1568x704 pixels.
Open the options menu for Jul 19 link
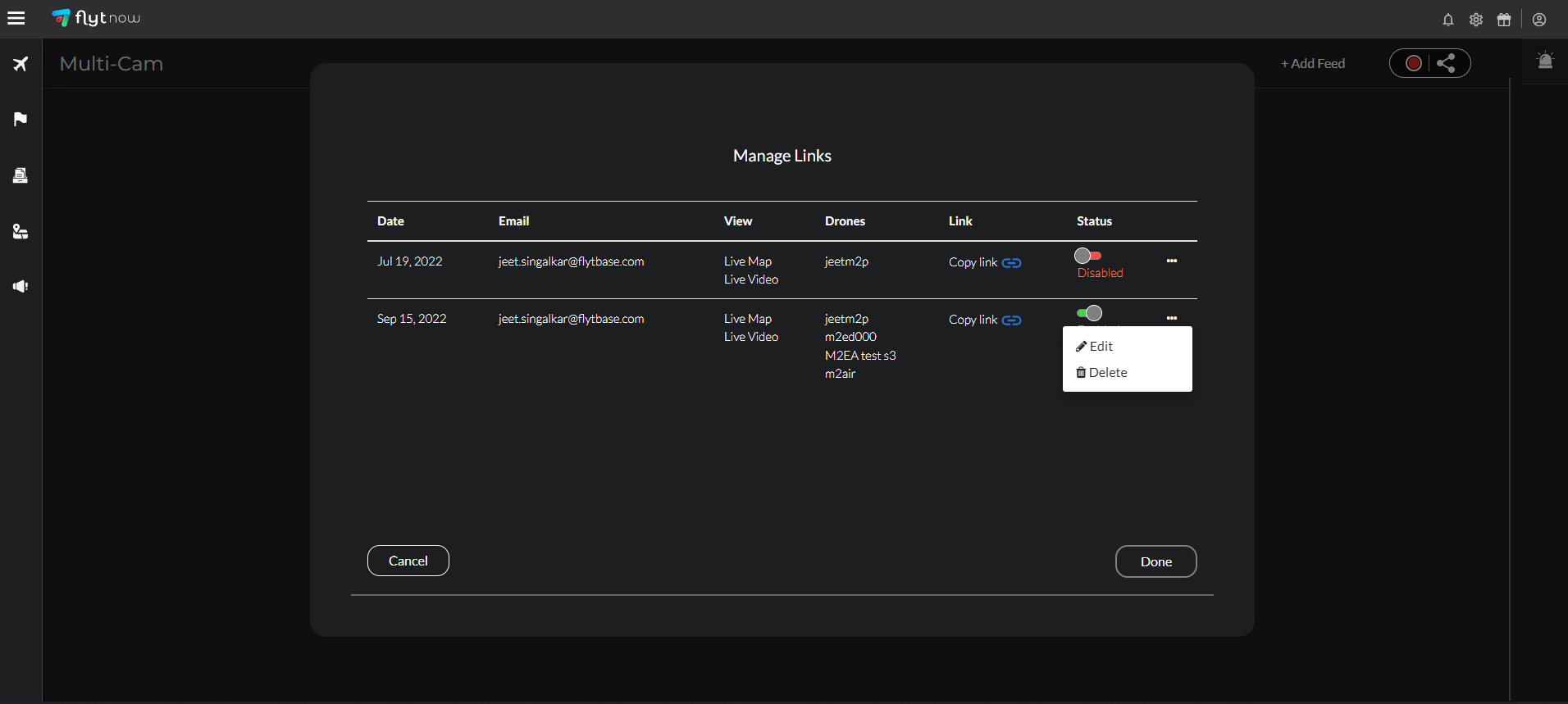pyautogui.click(x=1172, y=261)
